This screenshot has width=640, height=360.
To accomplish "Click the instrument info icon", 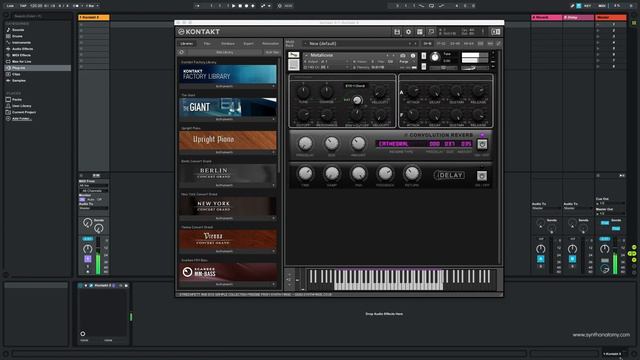I will tap(413, 56).
